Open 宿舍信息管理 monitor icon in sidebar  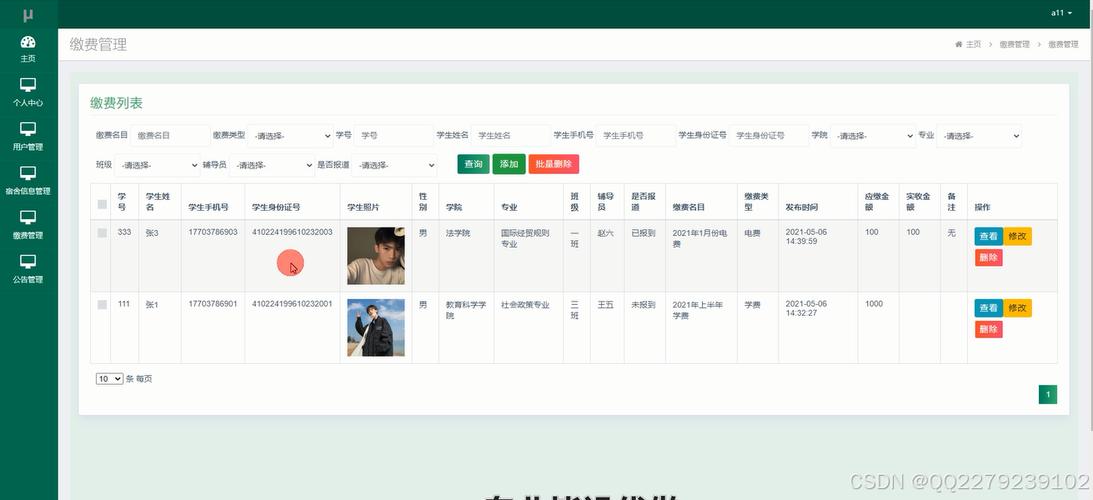pos(28,173)
